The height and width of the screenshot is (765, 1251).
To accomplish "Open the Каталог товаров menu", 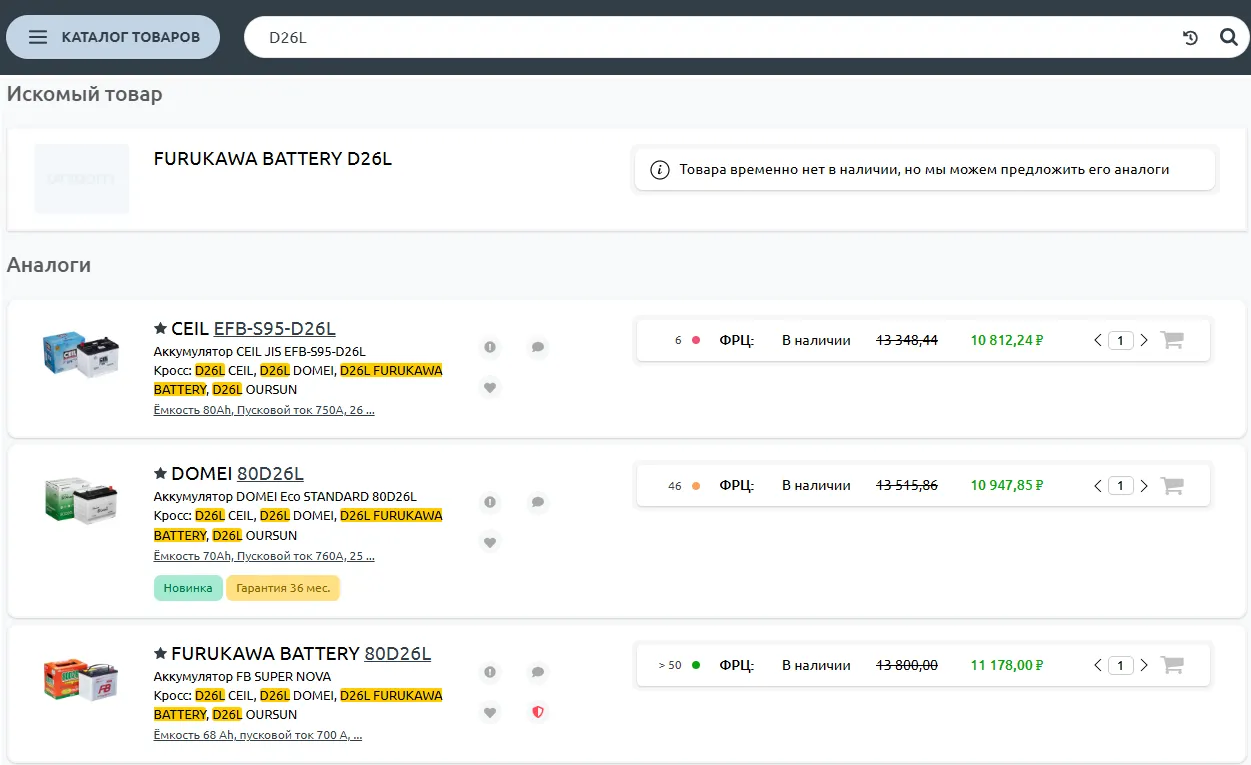I will (113, 37).
